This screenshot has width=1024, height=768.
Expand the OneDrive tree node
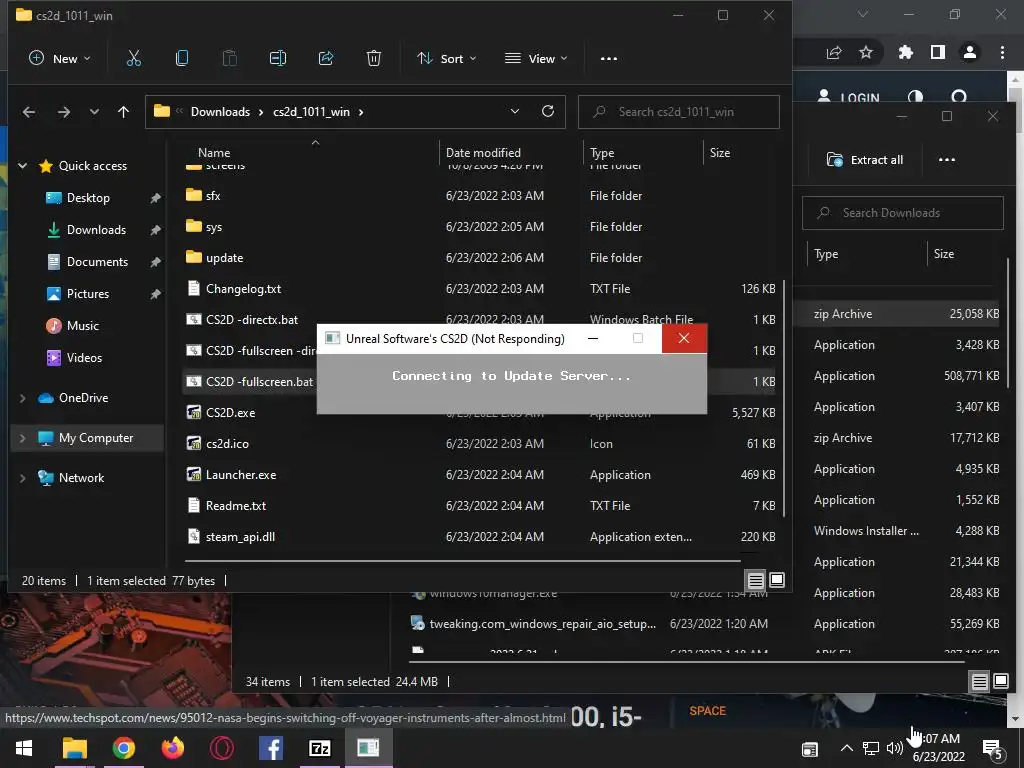22,398
